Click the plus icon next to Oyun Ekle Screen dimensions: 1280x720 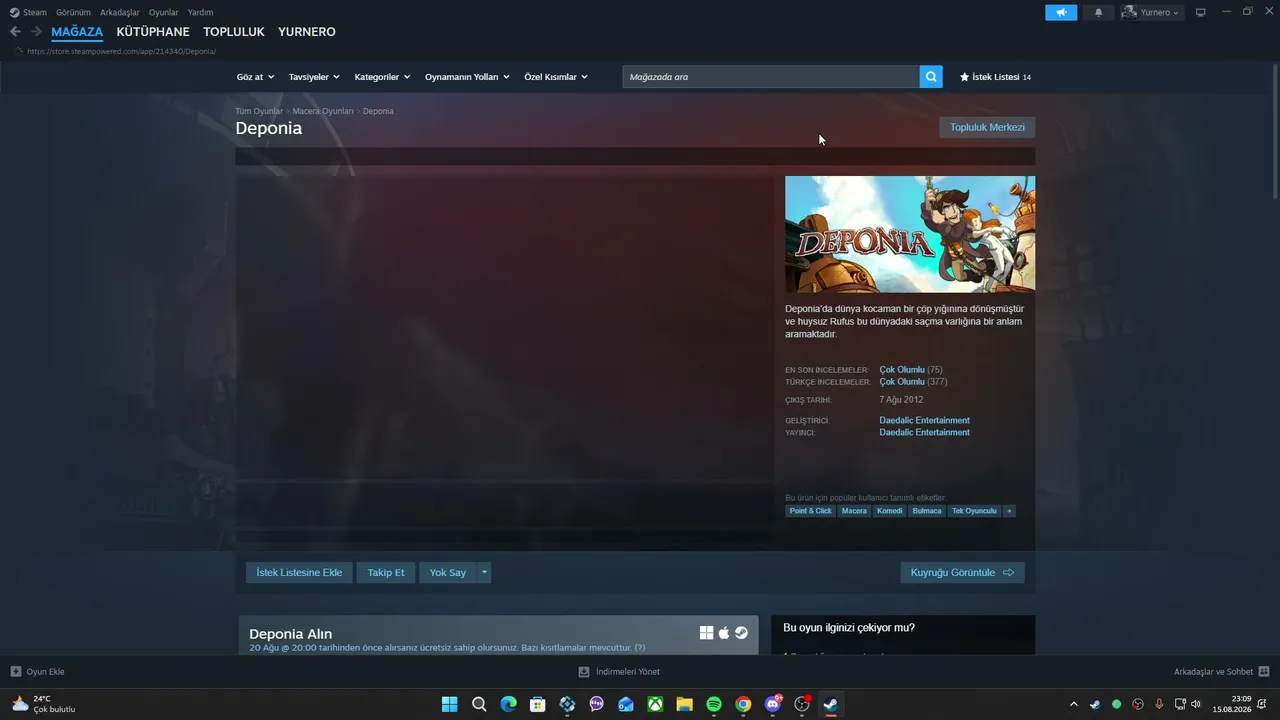[x=16, y=672]
